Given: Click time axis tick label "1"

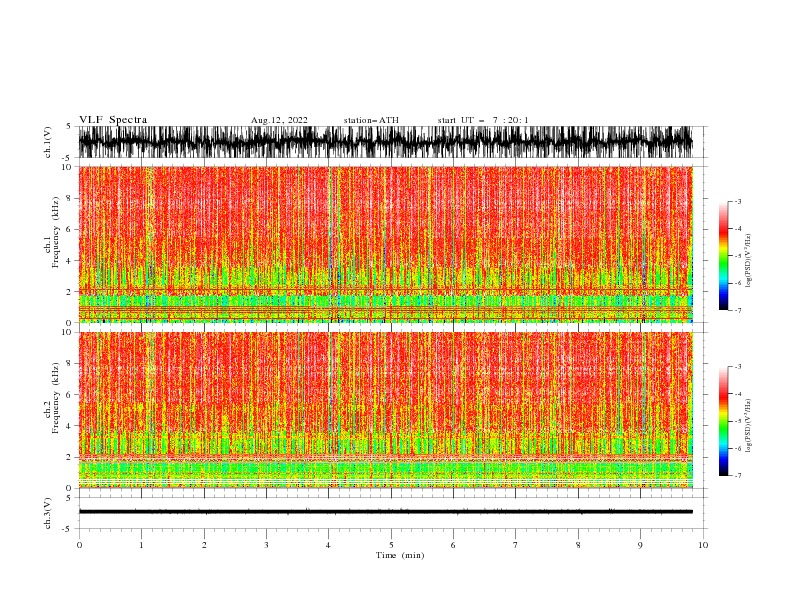Looking at the screenshot, I should [141, 545].
